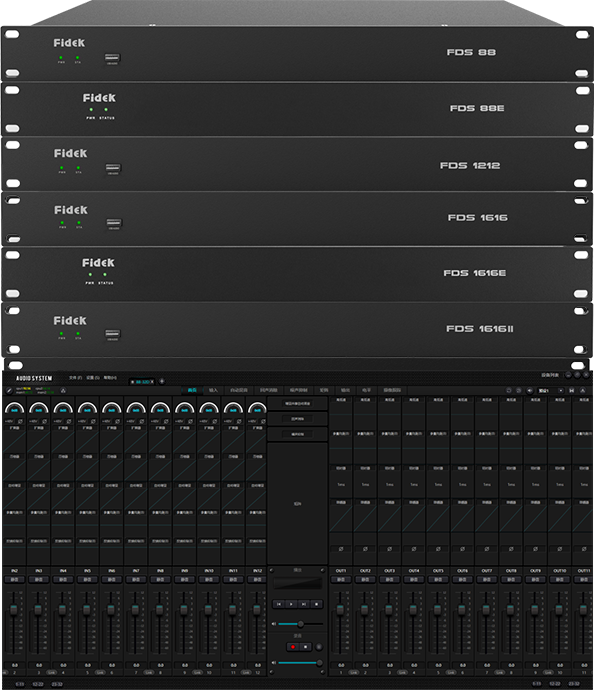Click the 0.0 level value field under OUT2
The image size is (594, 690).
(x=365, y=665)
